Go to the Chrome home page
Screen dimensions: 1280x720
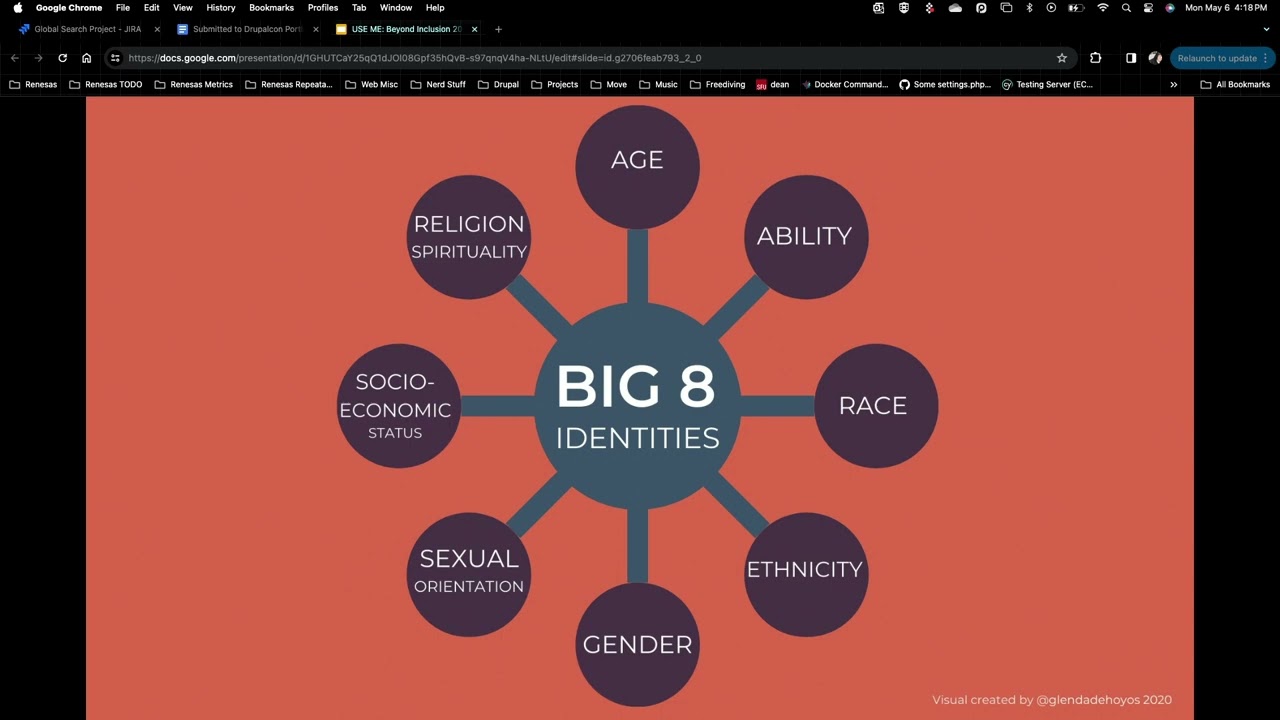(x=86, y=58)
